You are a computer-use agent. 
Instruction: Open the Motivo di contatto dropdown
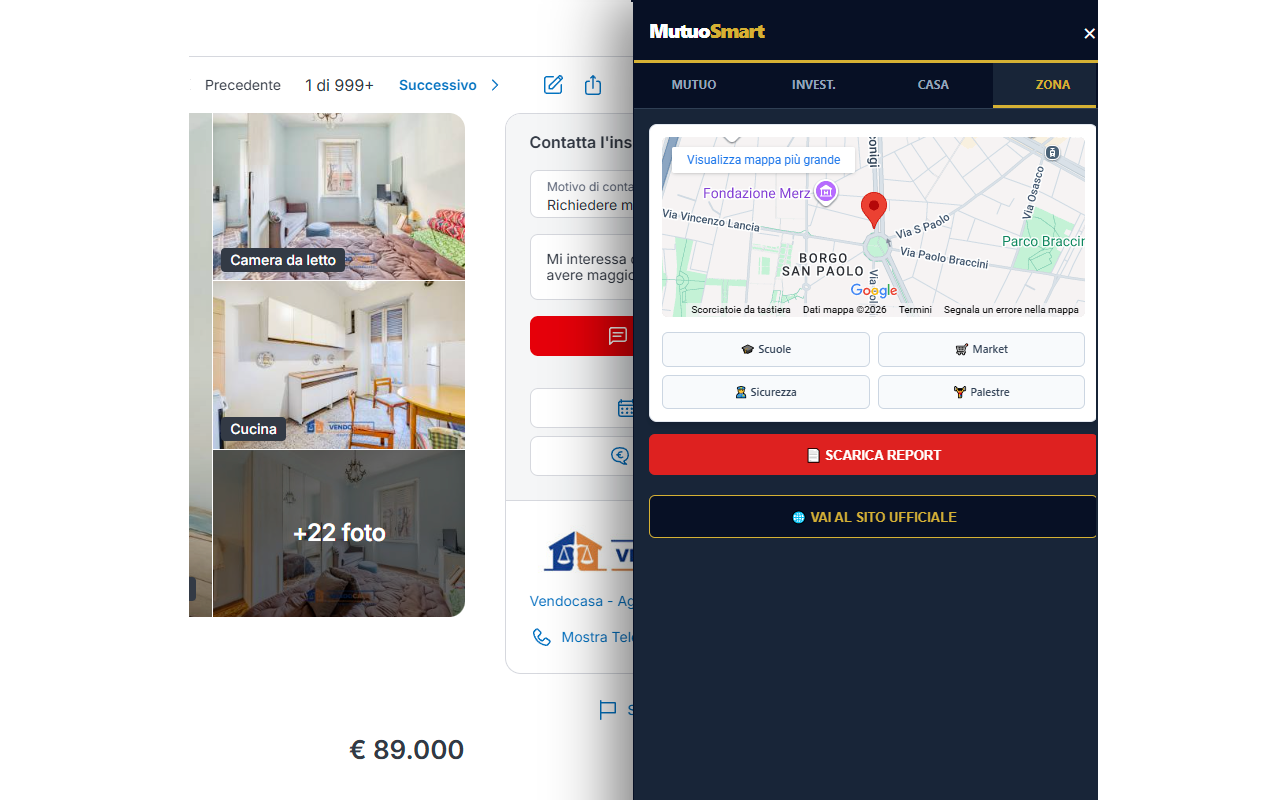(x=582, y=194)
